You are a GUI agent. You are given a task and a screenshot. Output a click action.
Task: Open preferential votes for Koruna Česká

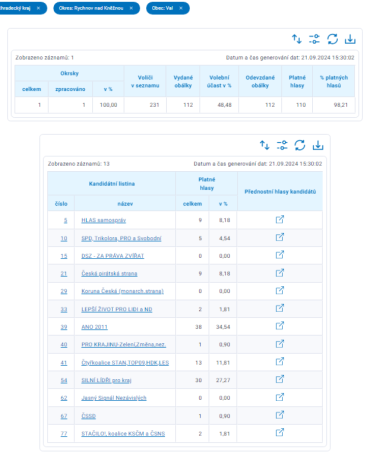point(280,291)
